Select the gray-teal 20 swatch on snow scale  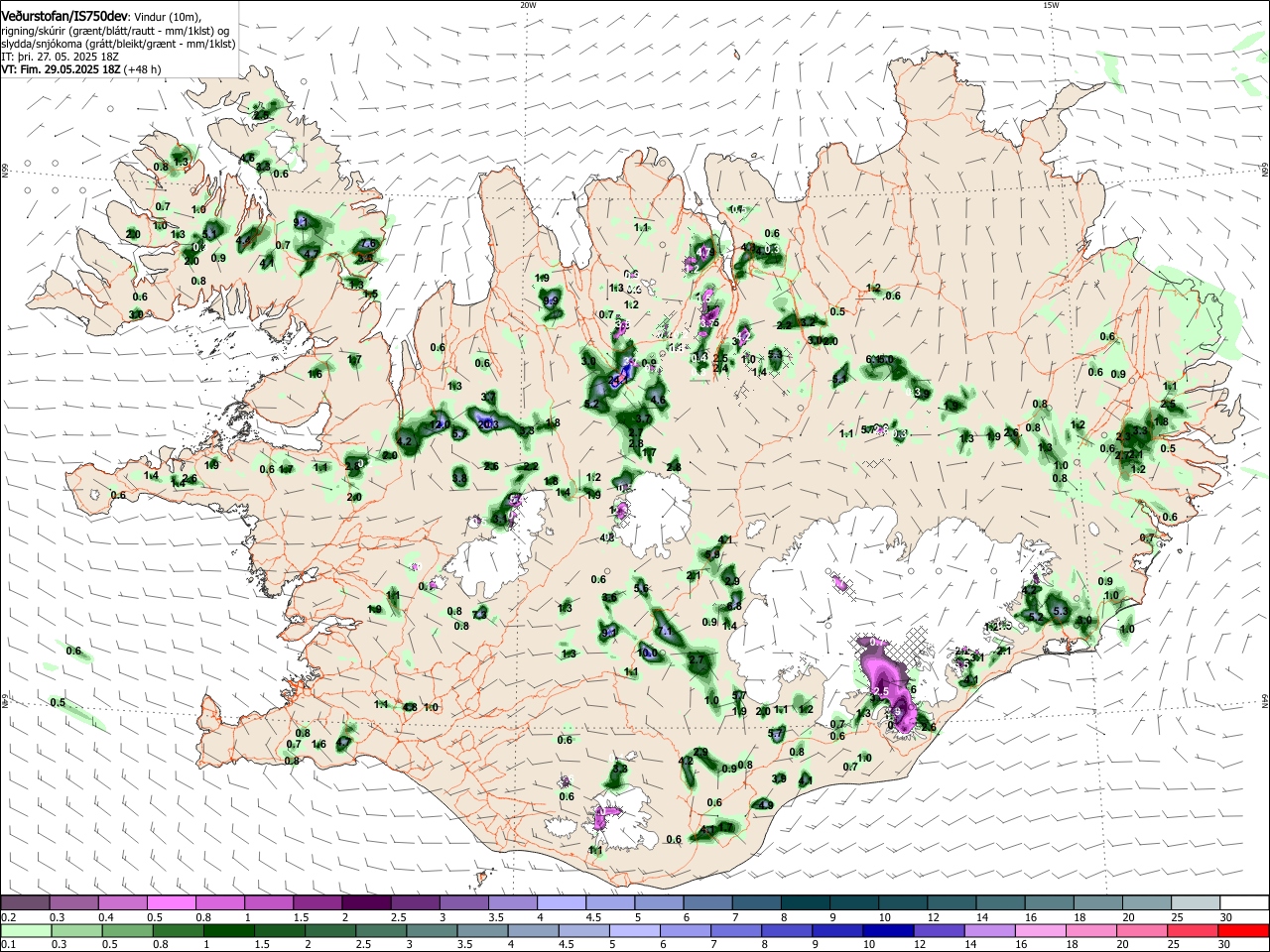1147,902
